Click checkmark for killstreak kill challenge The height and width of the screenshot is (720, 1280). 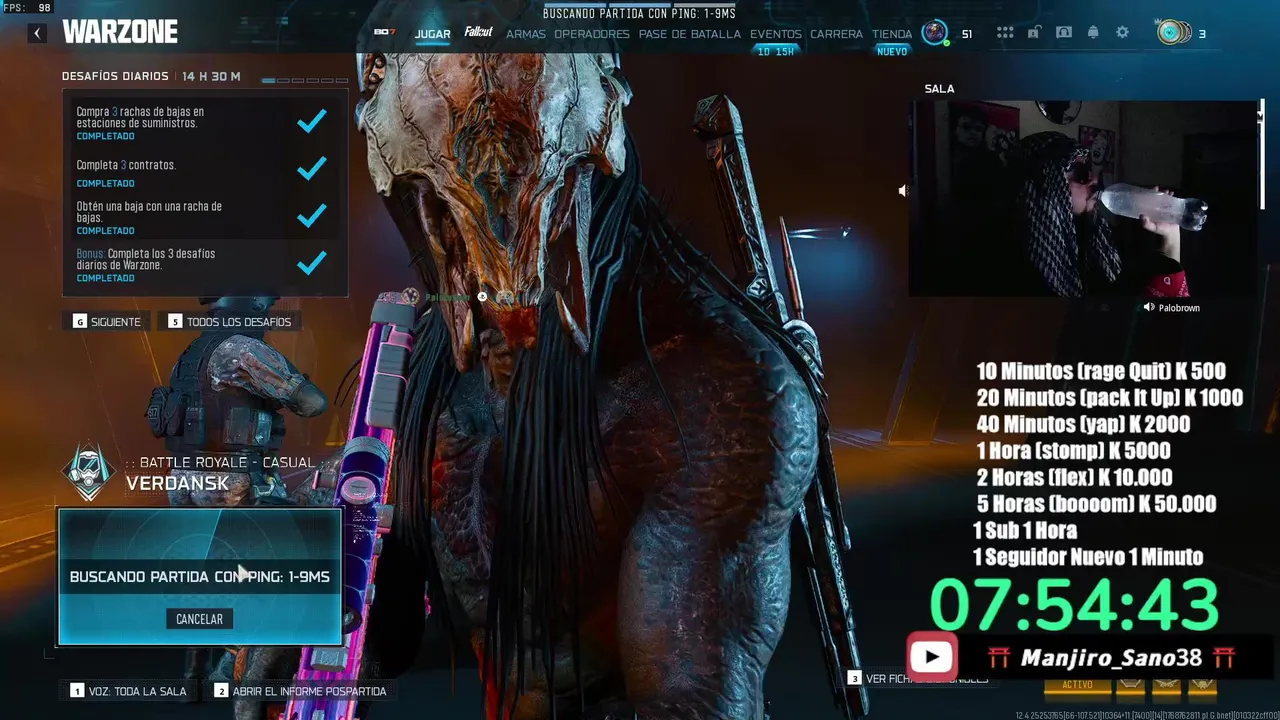click(312, 215)
